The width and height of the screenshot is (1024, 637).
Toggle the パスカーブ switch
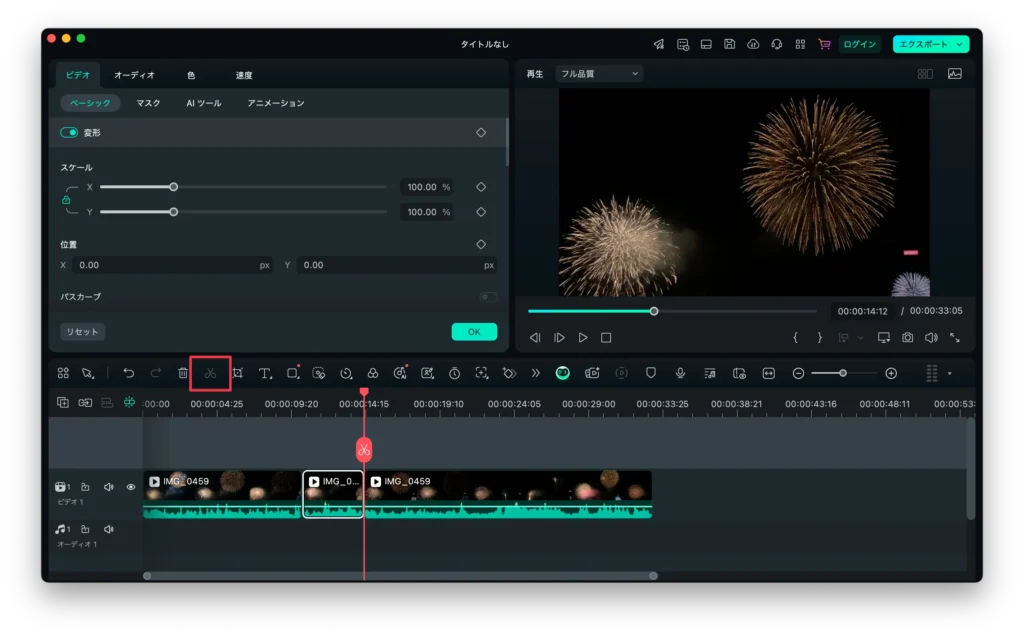[x=488, y=297]
